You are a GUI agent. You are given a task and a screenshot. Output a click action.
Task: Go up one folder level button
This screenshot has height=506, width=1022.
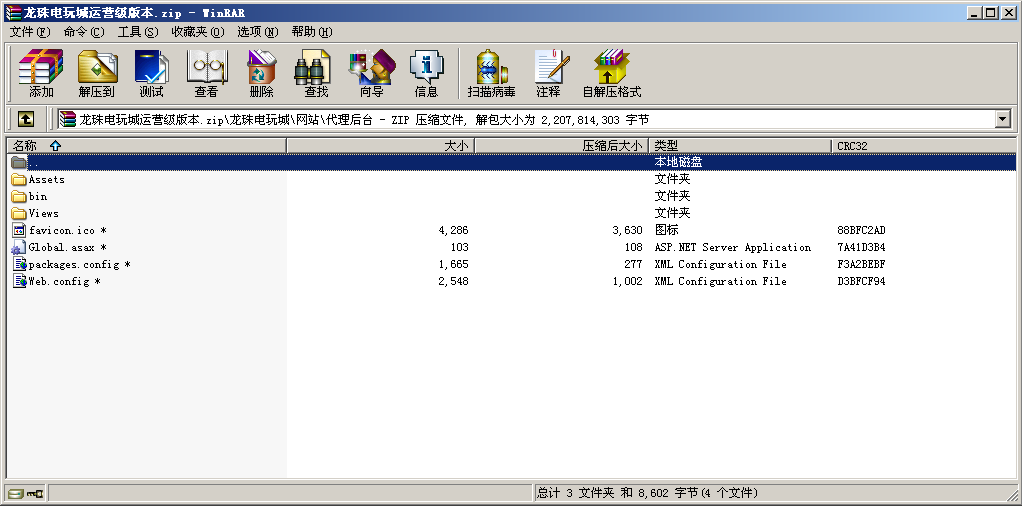click(x=25, y=119)
